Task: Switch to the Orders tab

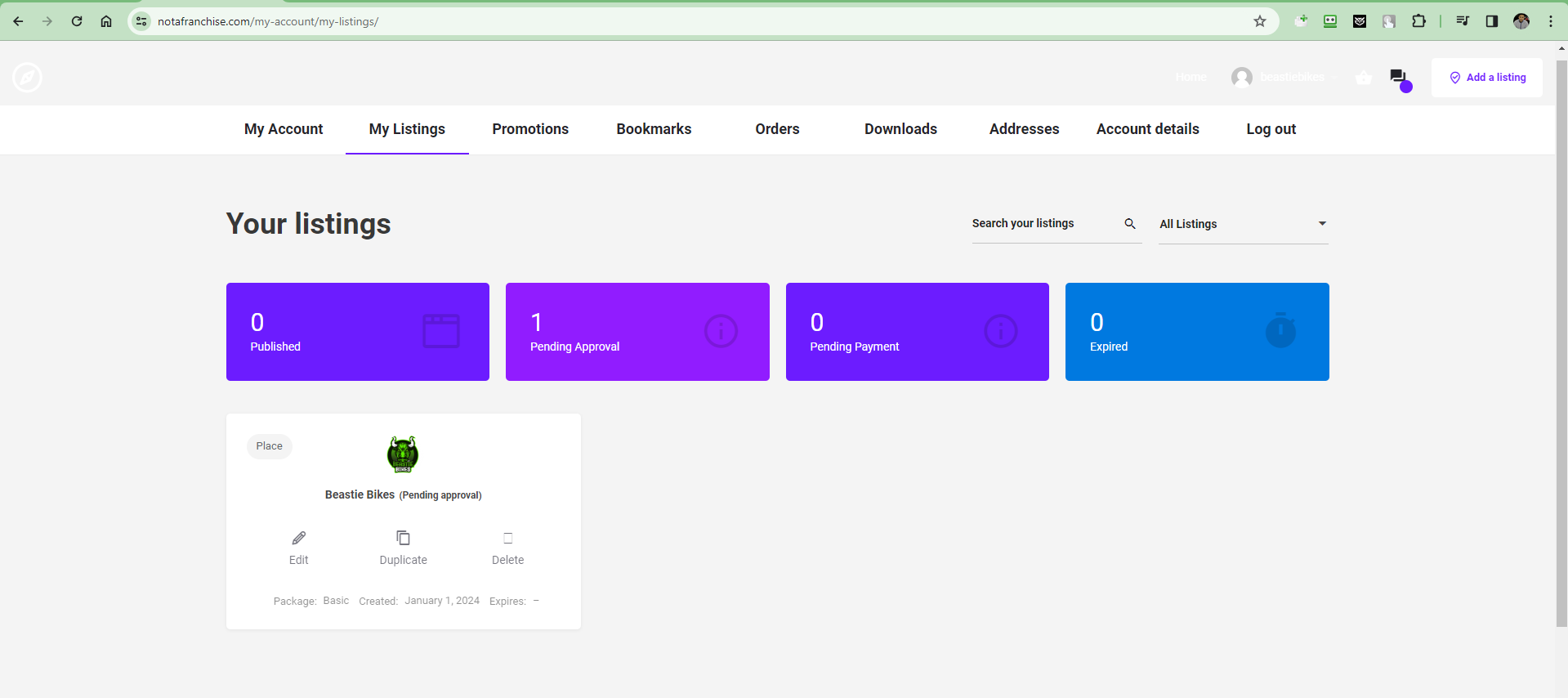Action: coord(777,129)
